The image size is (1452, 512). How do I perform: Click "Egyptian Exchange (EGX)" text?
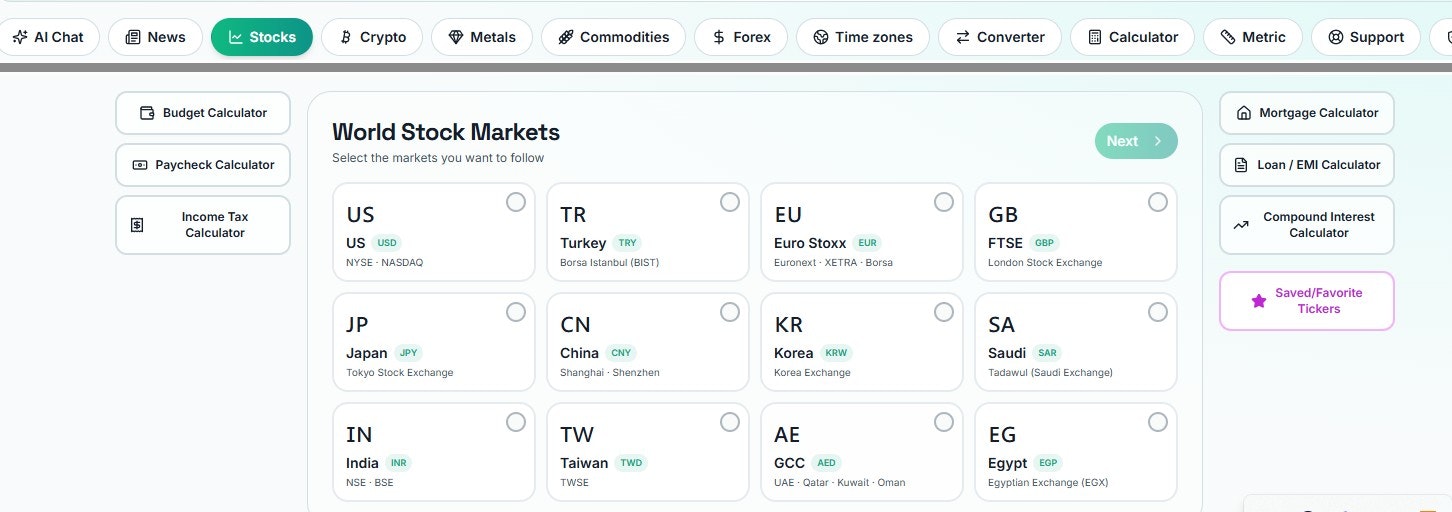tap(1048, 483)
